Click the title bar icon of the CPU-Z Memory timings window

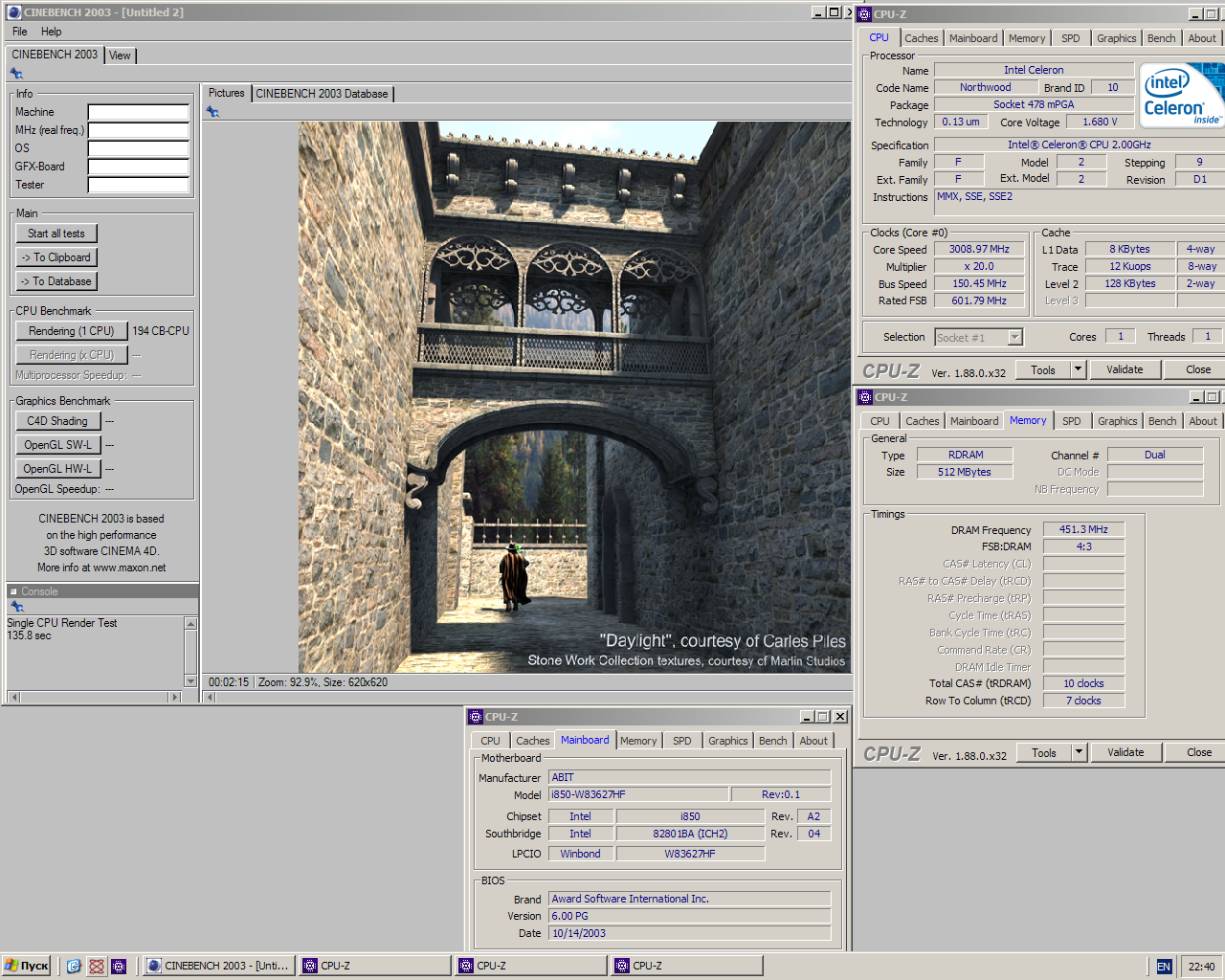(864, 397)
